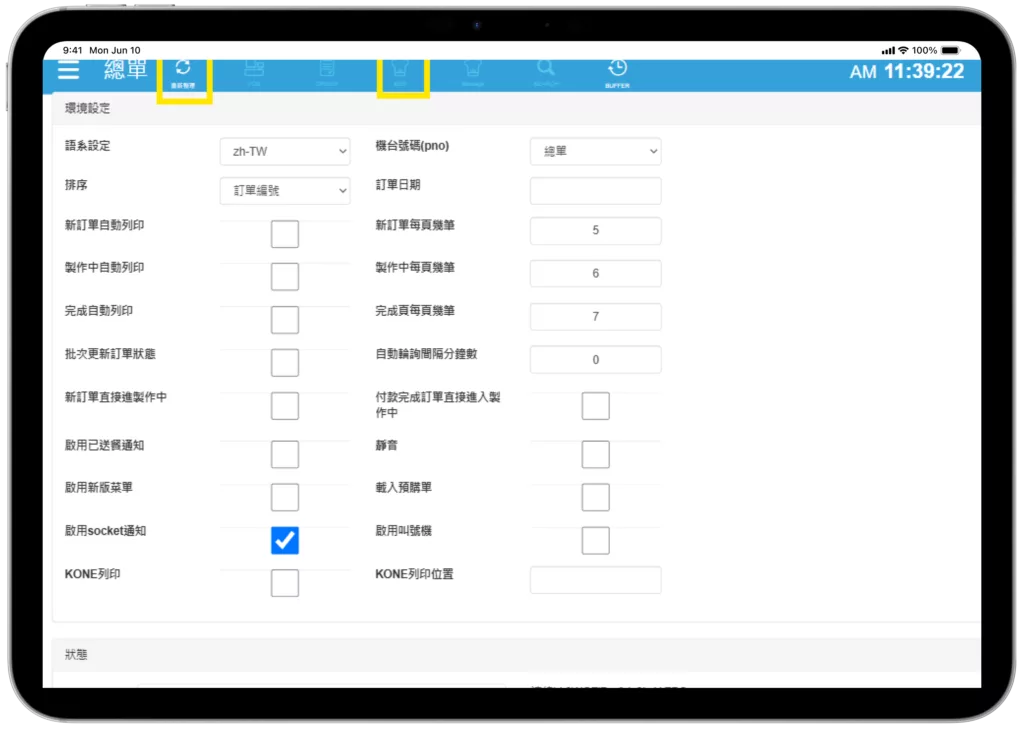Open the BUFFER history icon

pos(617,73)
